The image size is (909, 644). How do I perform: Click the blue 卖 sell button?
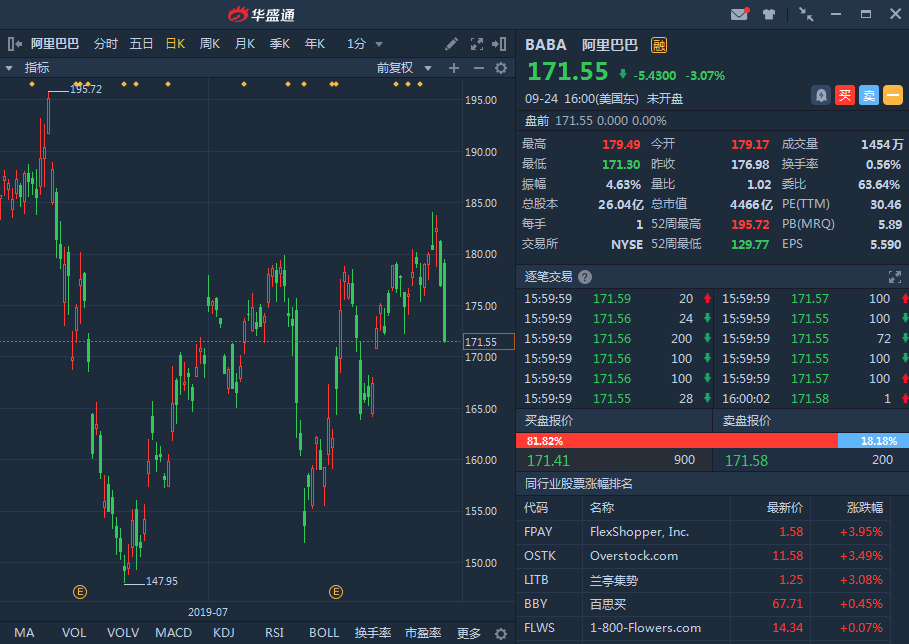(869, 95)
